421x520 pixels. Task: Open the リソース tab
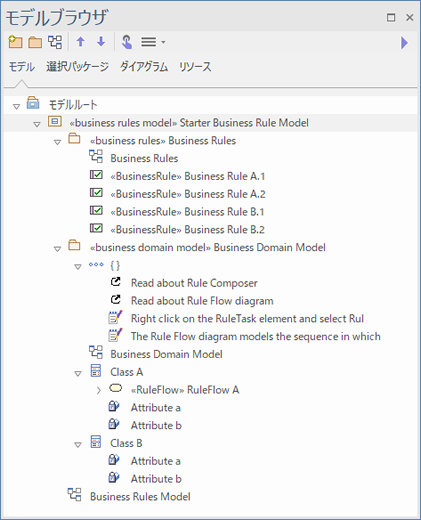(x=195, y=67)
